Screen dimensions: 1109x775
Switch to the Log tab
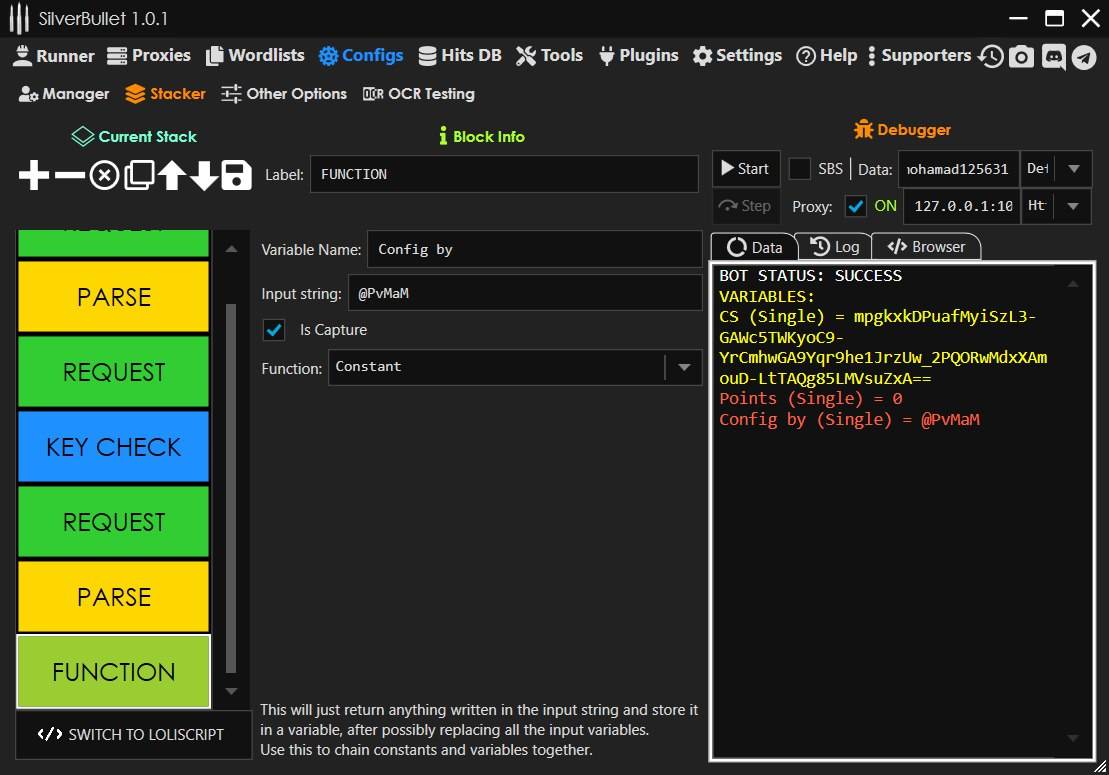834,247
